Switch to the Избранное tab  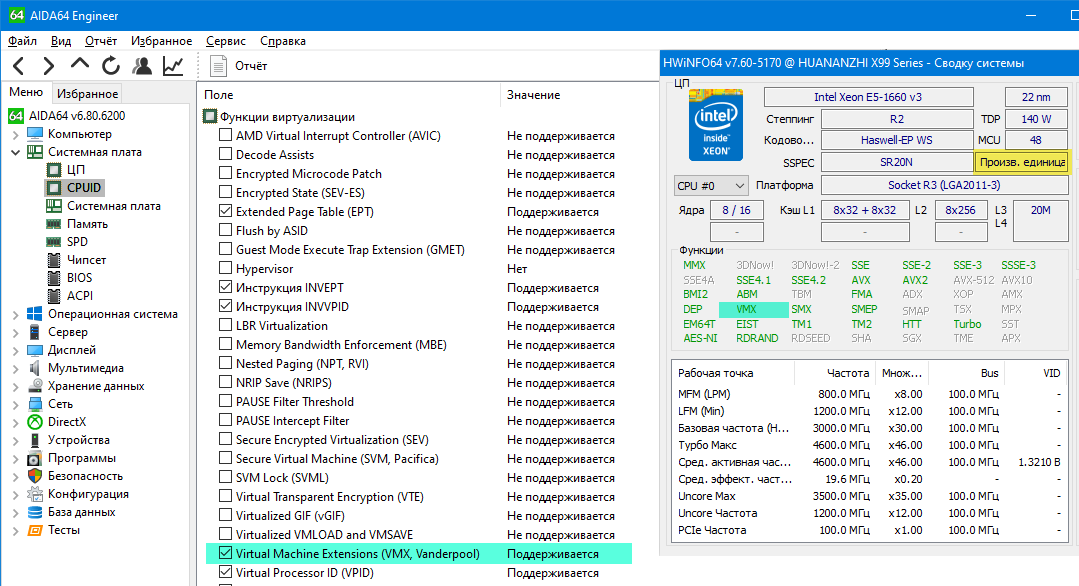click(x=87, y=93)
